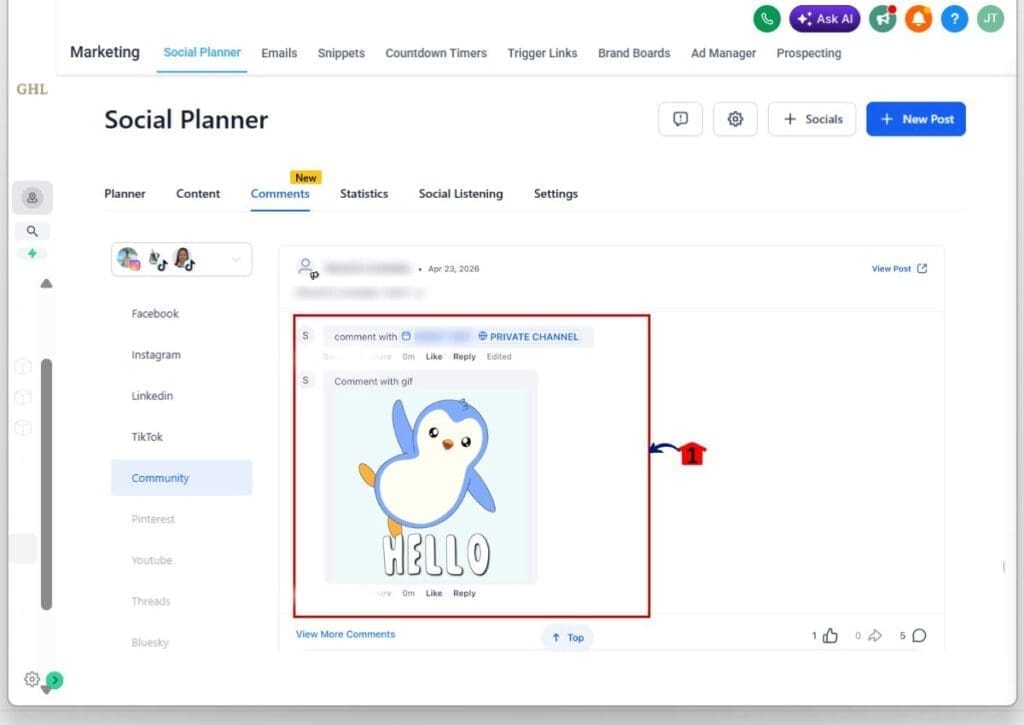Click the thumbs up like icon

(x=830, y=636)
